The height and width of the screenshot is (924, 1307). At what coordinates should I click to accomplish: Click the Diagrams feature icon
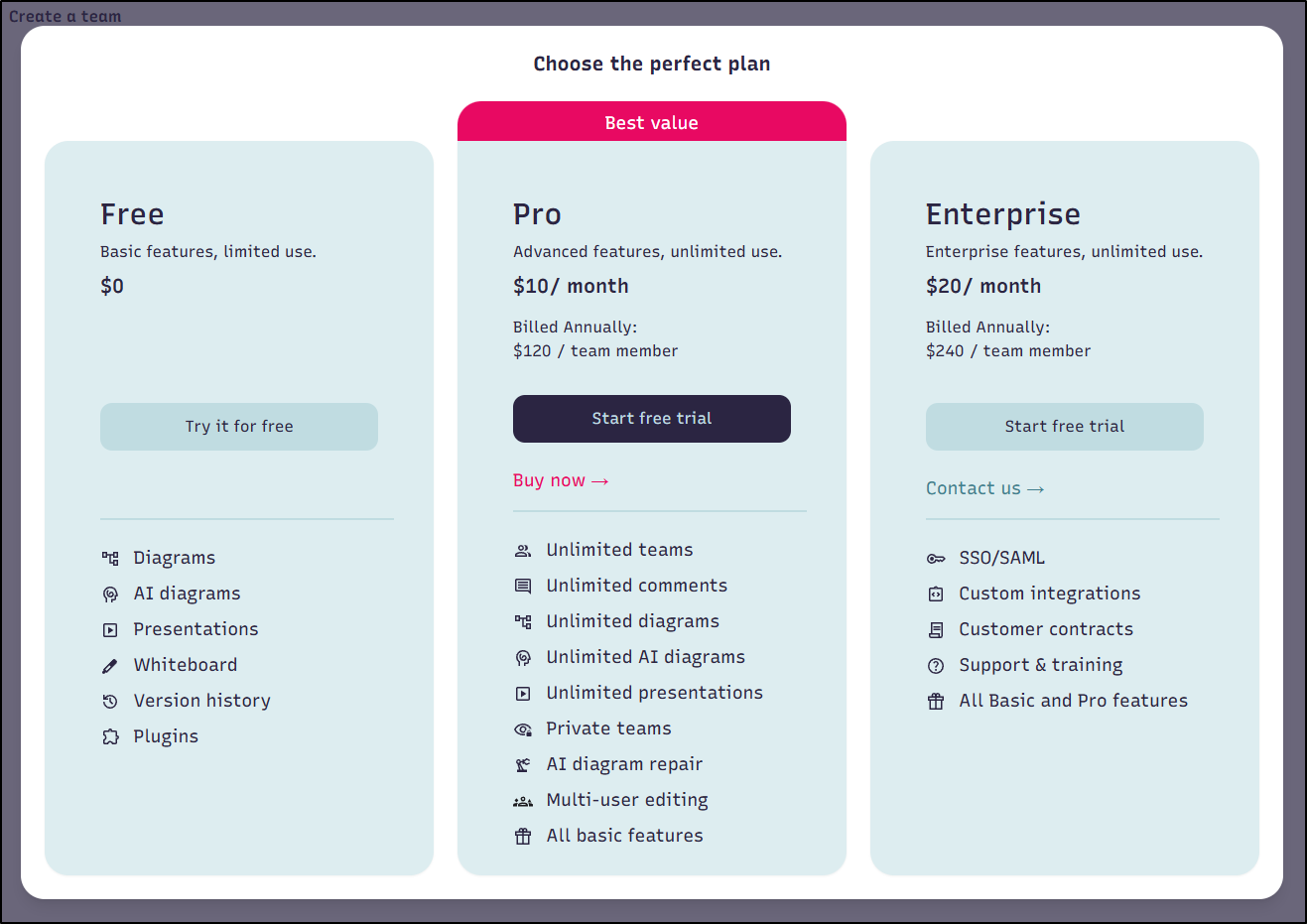(110, 558)
